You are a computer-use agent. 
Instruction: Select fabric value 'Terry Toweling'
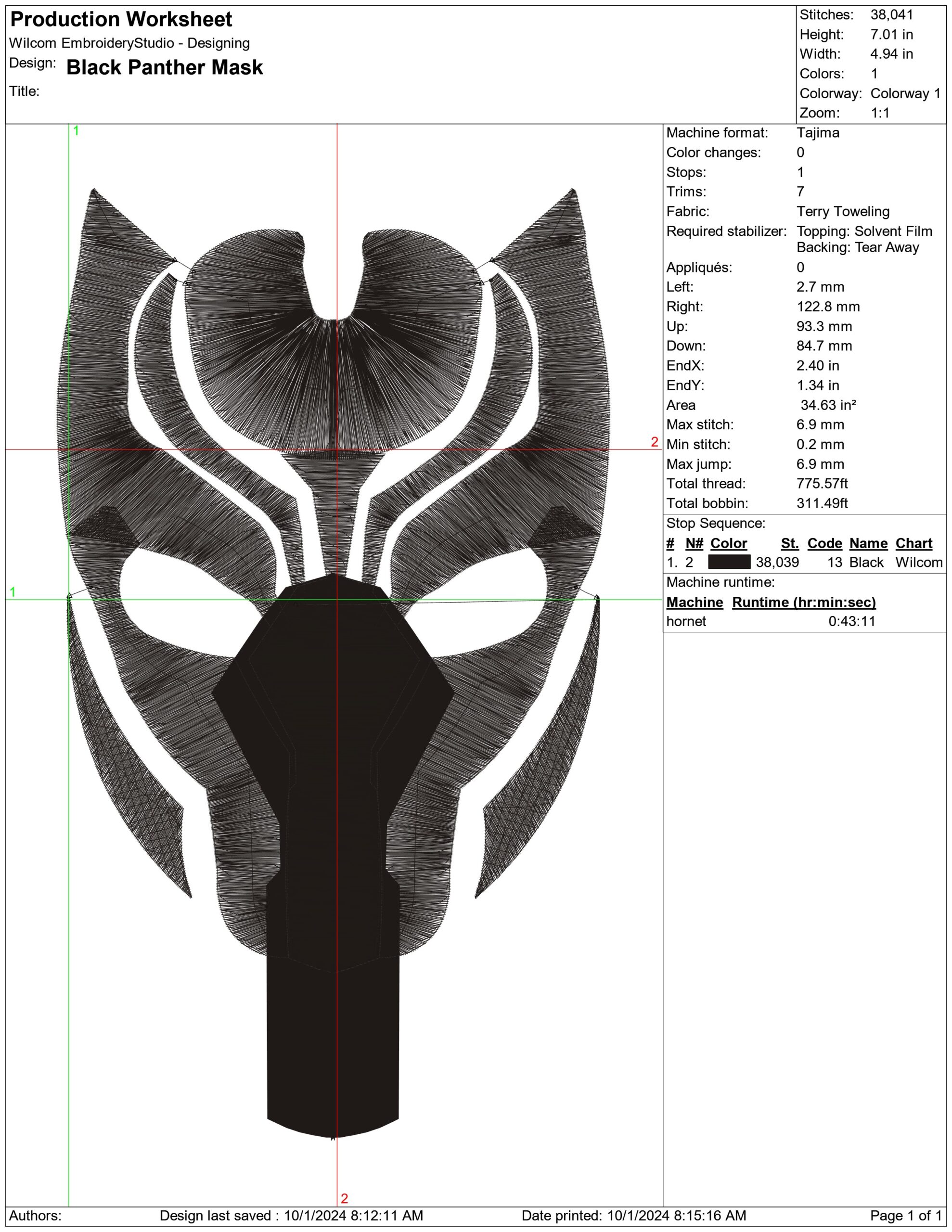pyautogui.click(x=843, y=212)
